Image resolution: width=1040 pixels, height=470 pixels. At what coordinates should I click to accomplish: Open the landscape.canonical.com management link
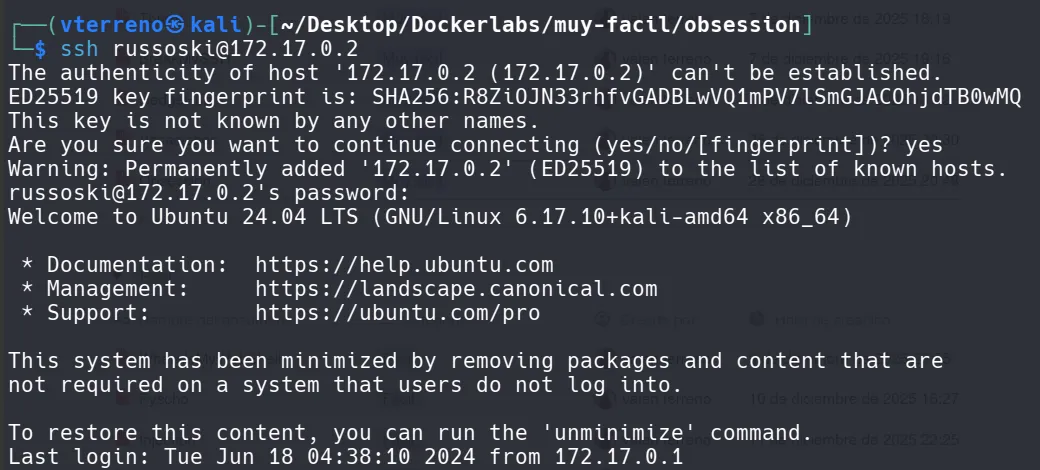coord(456,289)
